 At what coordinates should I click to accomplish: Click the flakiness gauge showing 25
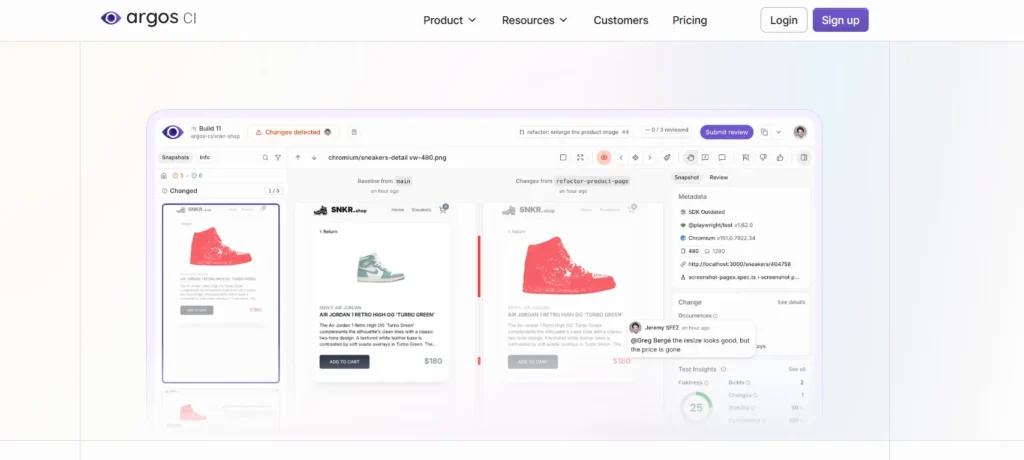point(696,408)
